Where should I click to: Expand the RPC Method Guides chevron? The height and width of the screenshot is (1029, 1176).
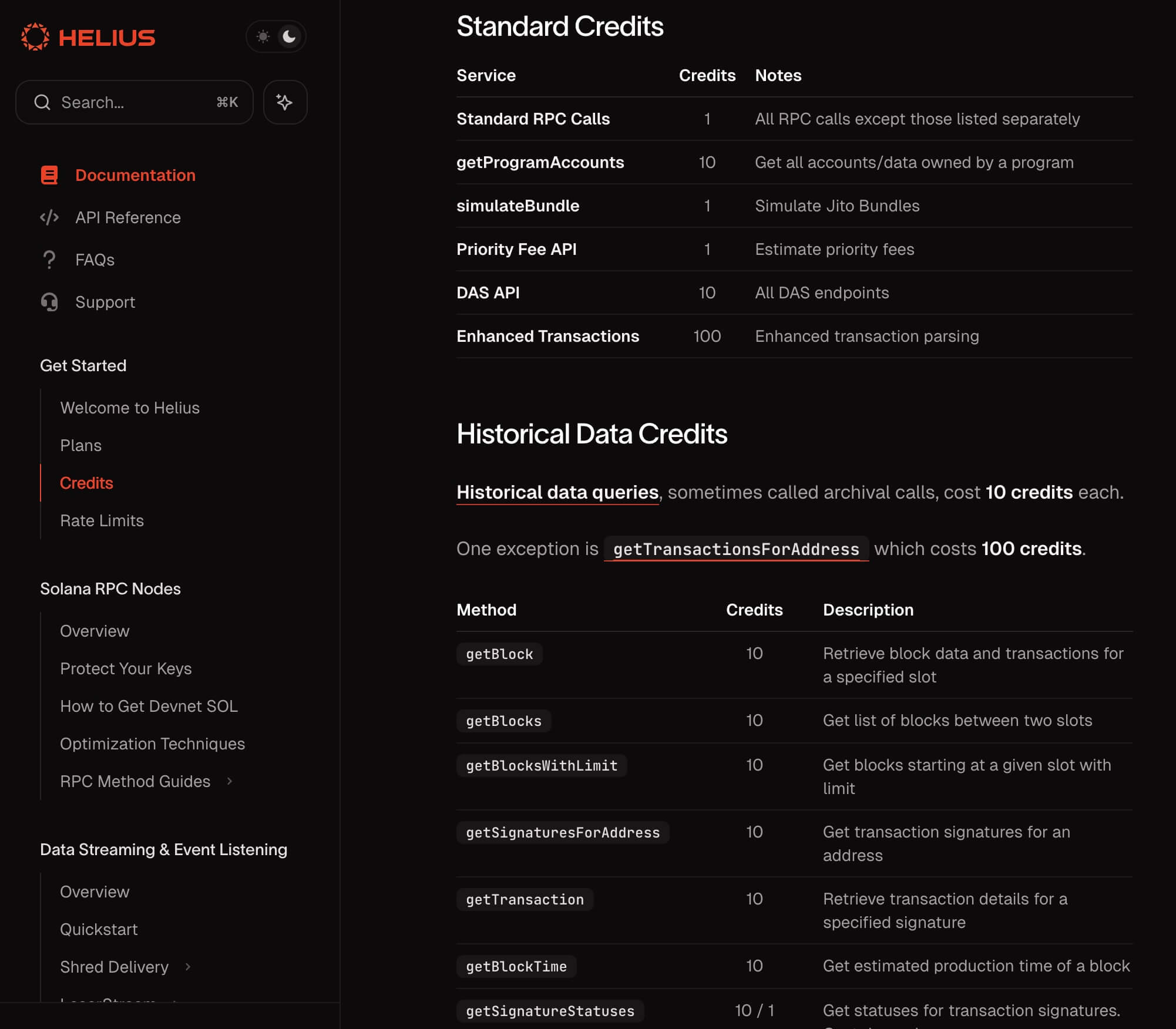click(x=230, y=781)
